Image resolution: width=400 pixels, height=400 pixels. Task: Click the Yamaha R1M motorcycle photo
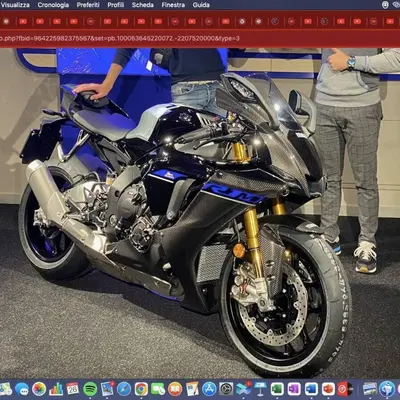coord(200,213)
